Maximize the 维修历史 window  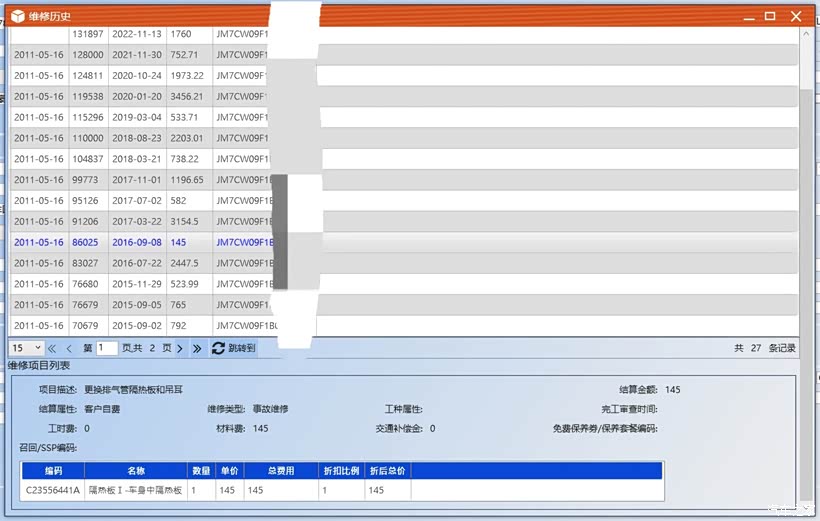(x=770, y=16)
